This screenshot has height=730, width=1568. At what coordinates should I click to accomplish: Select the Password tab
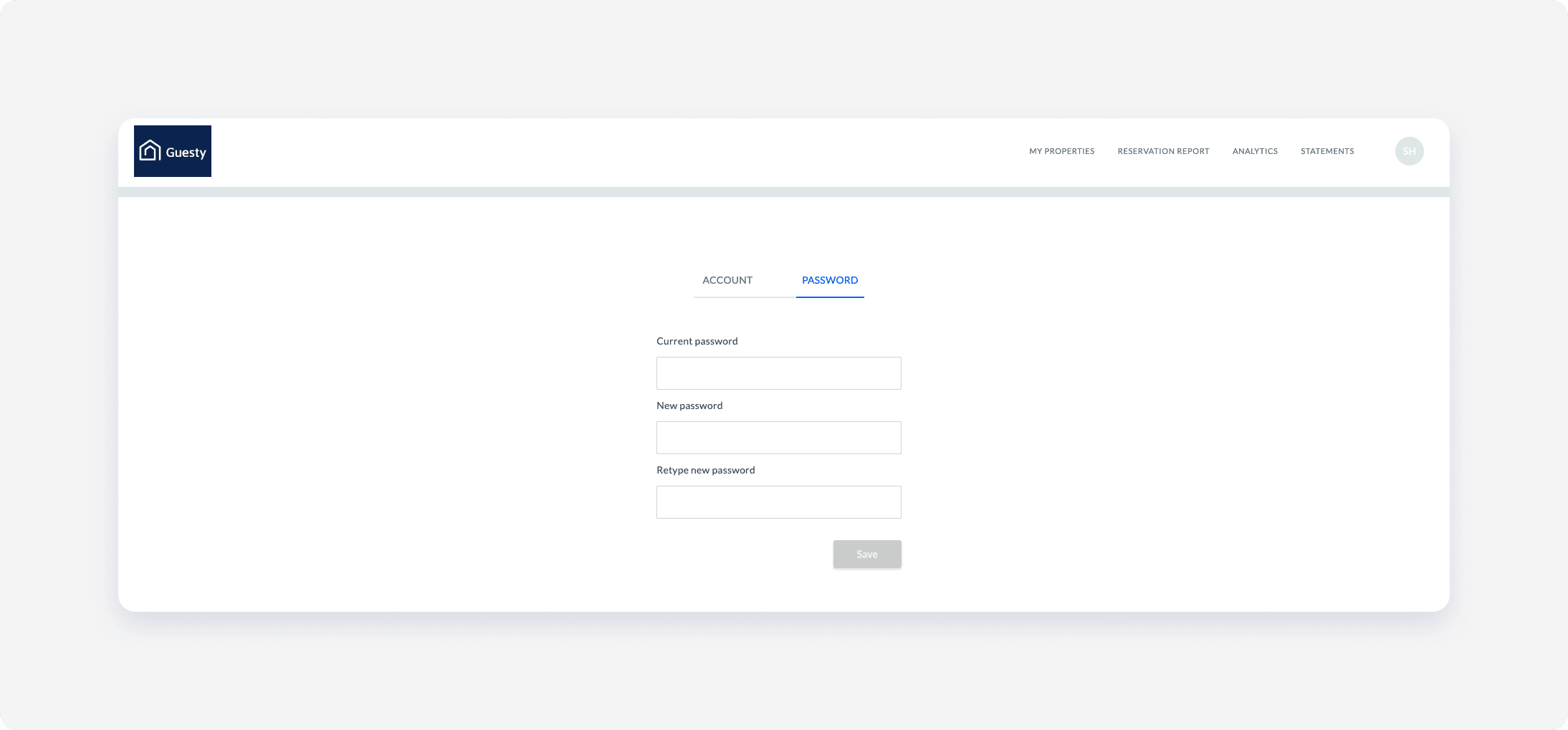(x=830, y=280)
